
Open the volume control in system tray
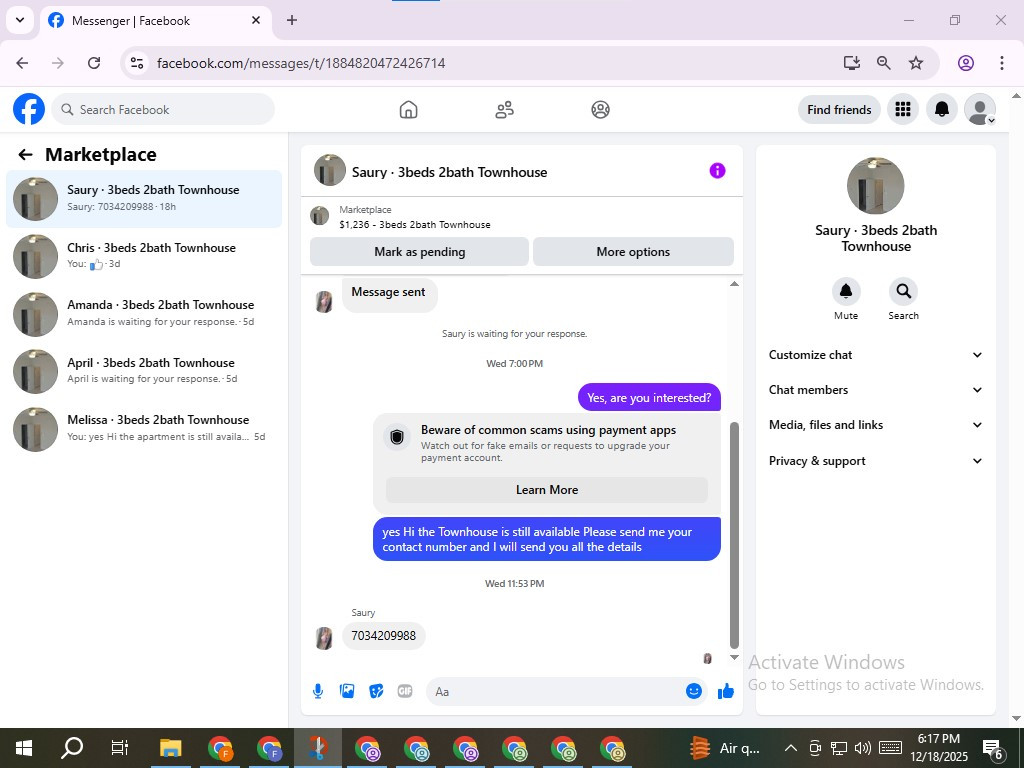[863, 748]
